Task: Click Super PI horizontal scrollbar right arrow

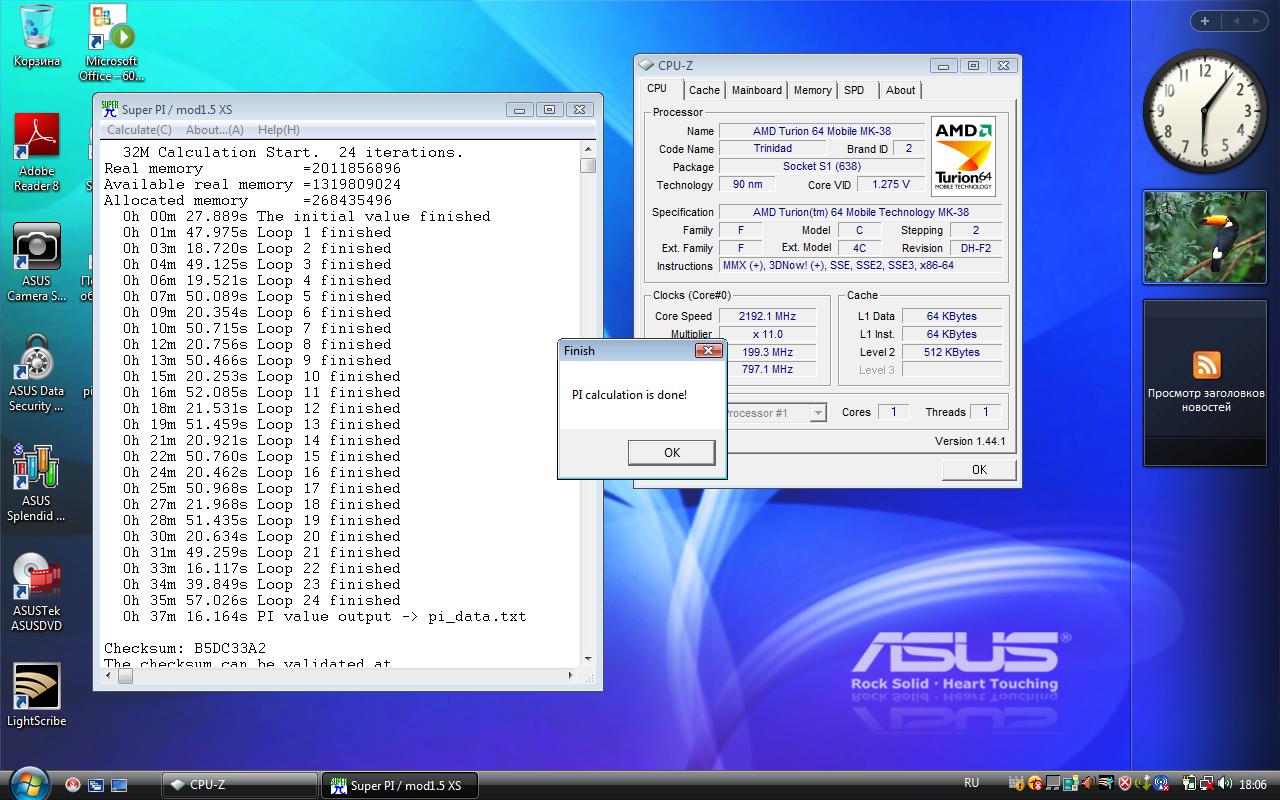Action: coord(572,676)
